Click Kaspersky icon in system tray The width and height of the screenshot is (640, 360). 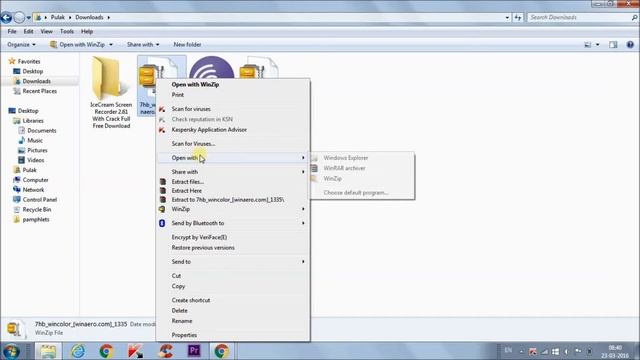[533, 351]
